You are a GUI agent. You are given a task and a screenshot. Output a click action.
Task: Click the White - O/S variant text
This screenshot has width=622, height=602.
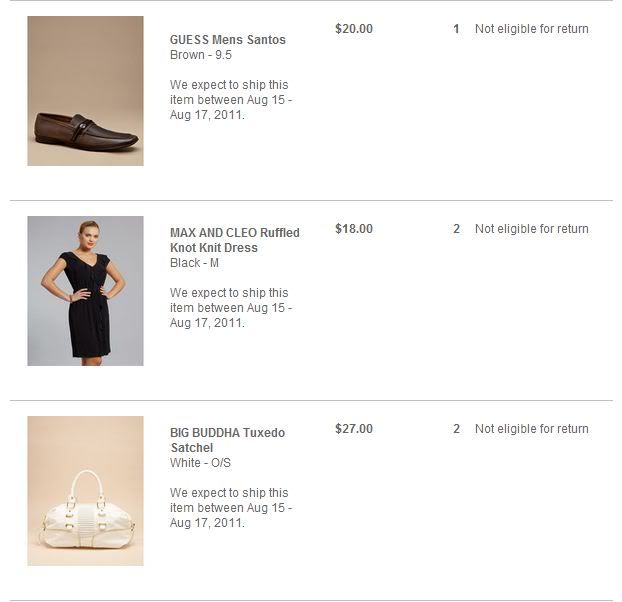tap(200, 463)
